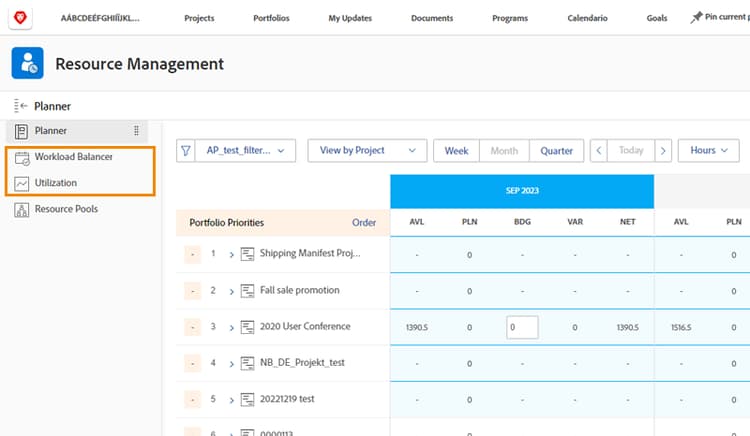Viewport: 750px width, 436px height.
Task: Open the AP_test_filter dropdown
Action: coord(245,151)
